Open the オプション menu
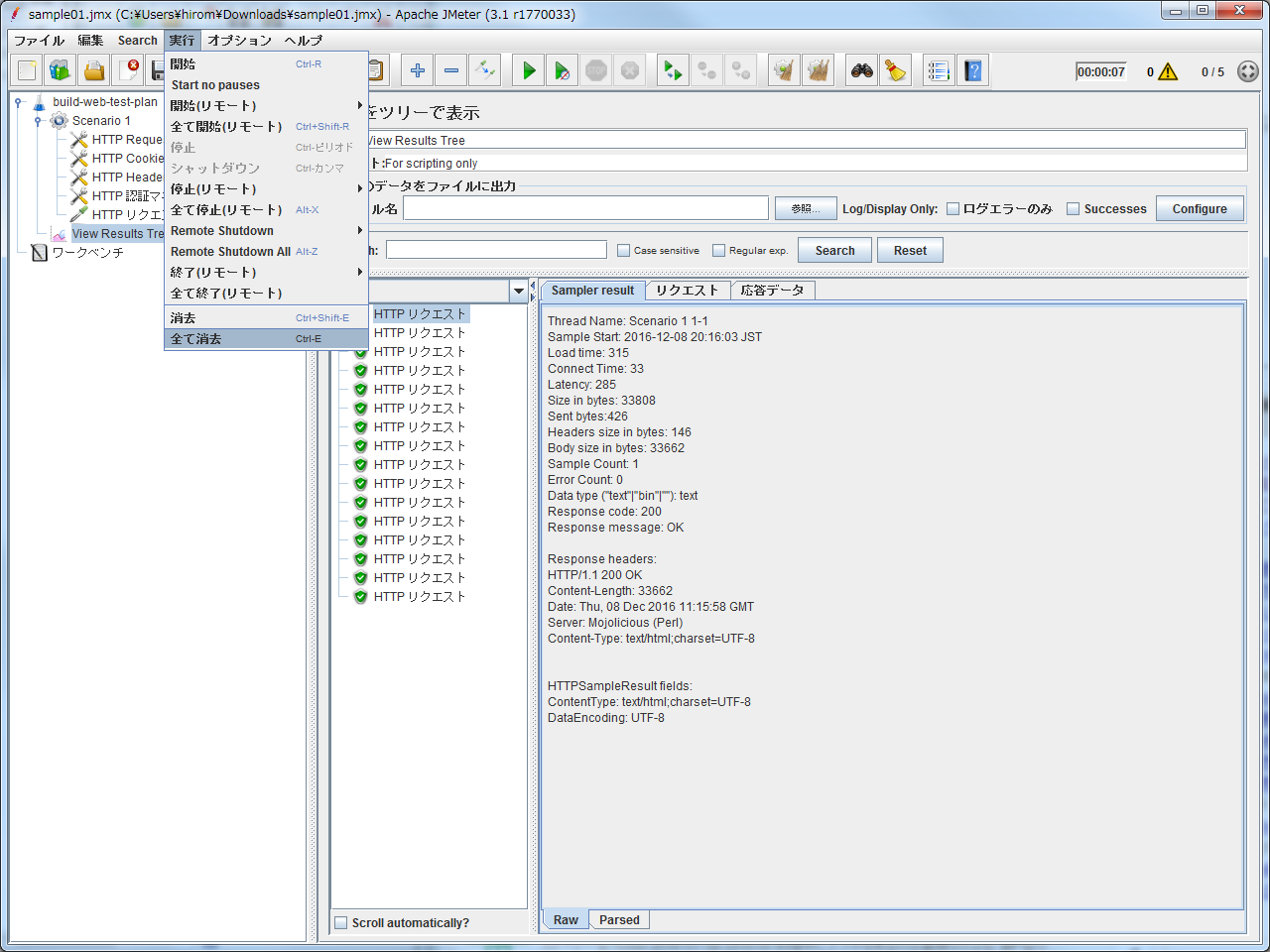1270x952 pixels. 239,41
